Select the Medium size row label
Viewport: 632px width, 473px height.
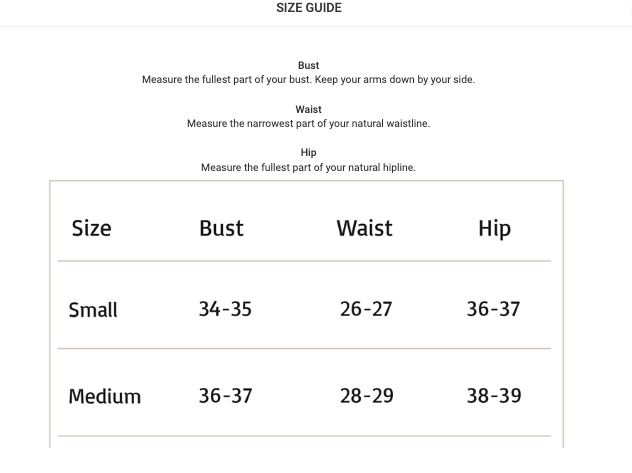click(x=105, y=396)
